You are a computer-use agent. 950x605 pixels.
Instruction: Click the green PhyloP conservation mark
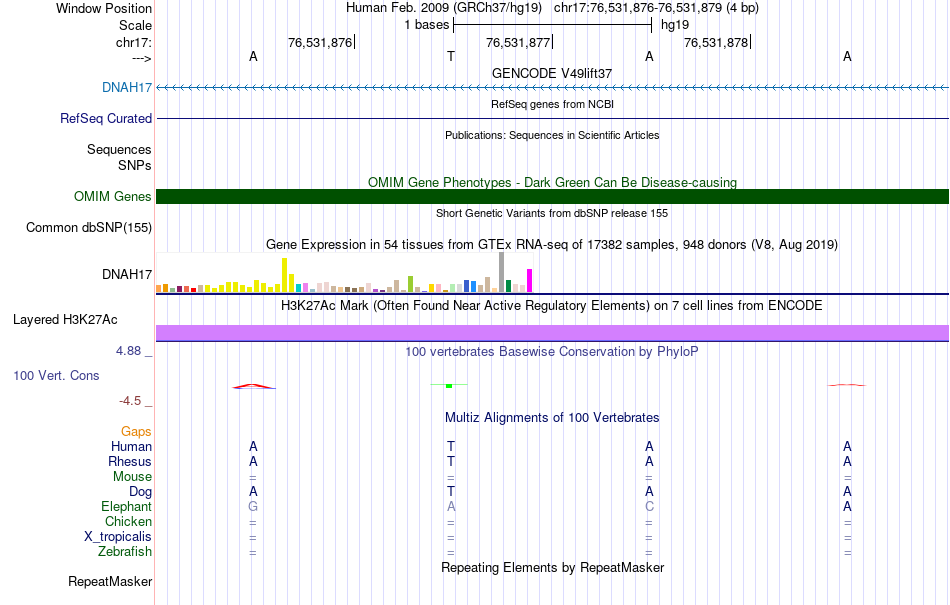point(449,386)
